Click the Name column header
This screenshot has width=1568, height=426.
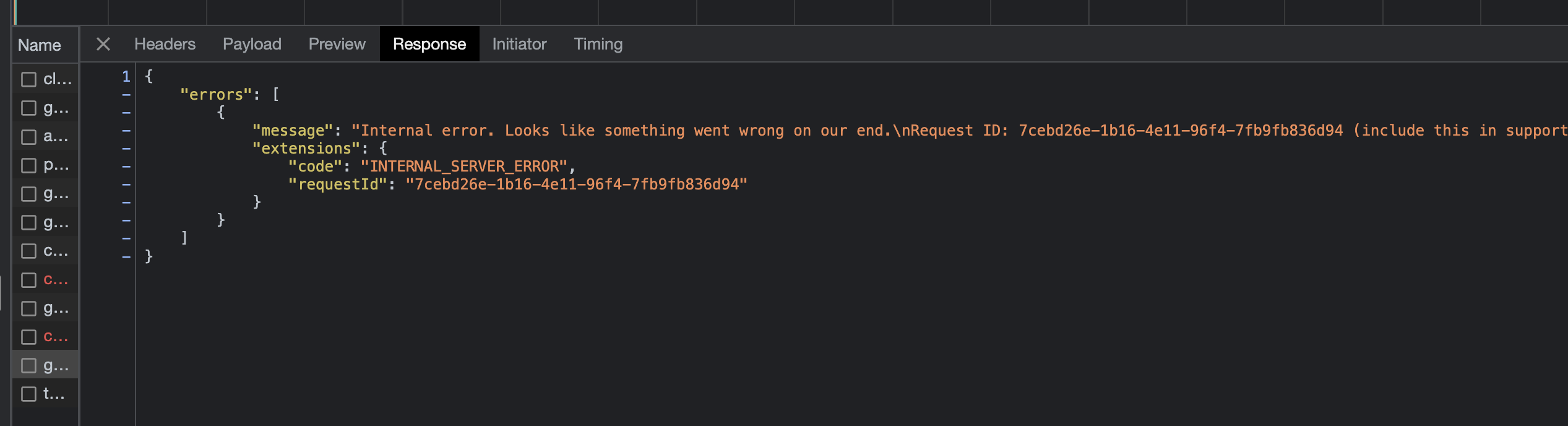tap(40, 45)
